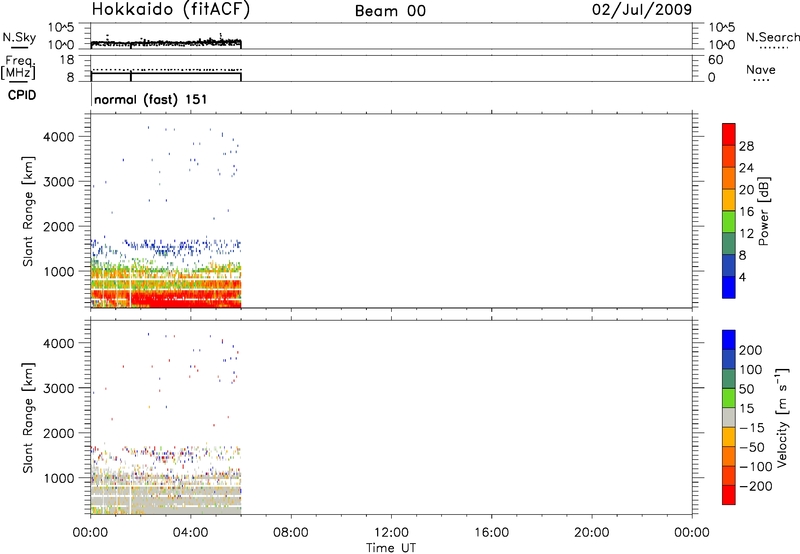Click the date '02/Jul/2009'
Screen dimensions: 800x554
(x=642, y=10)
